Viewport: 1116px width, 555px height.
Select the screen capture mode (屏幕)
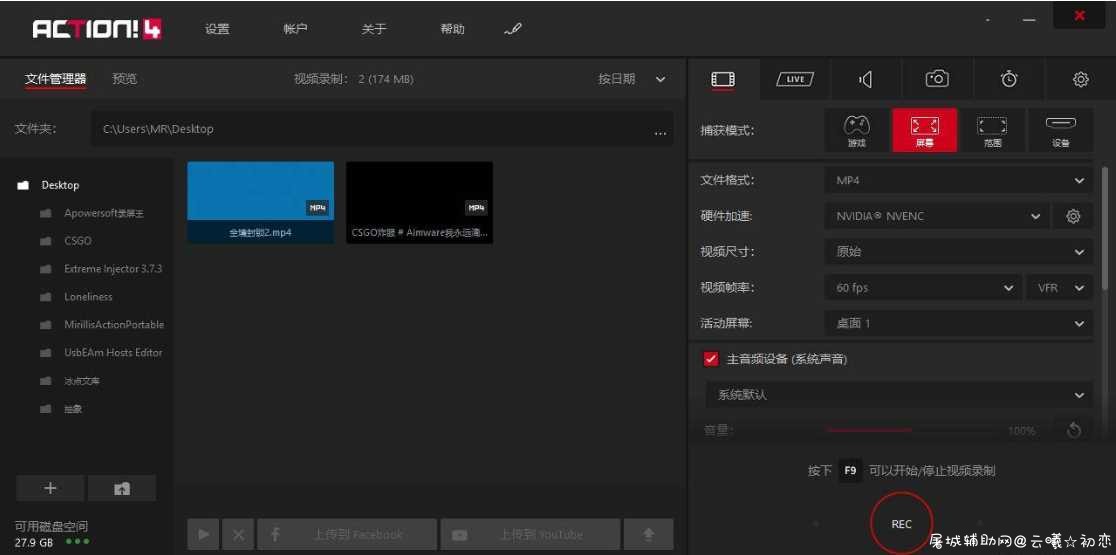pos(925,130)
